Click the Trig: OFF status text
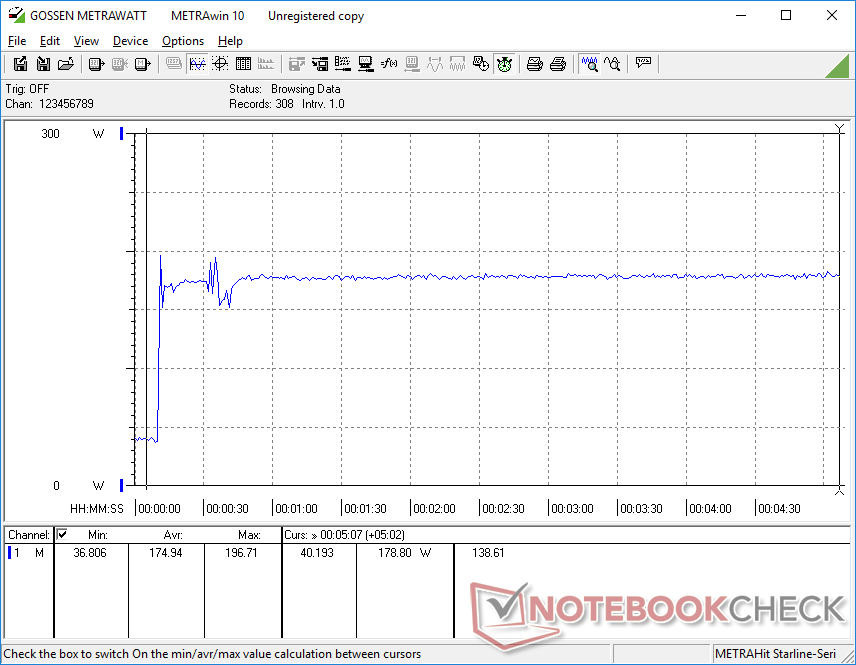Image resolution: width=856 pixels, height=665 pixels. [27, 89]
